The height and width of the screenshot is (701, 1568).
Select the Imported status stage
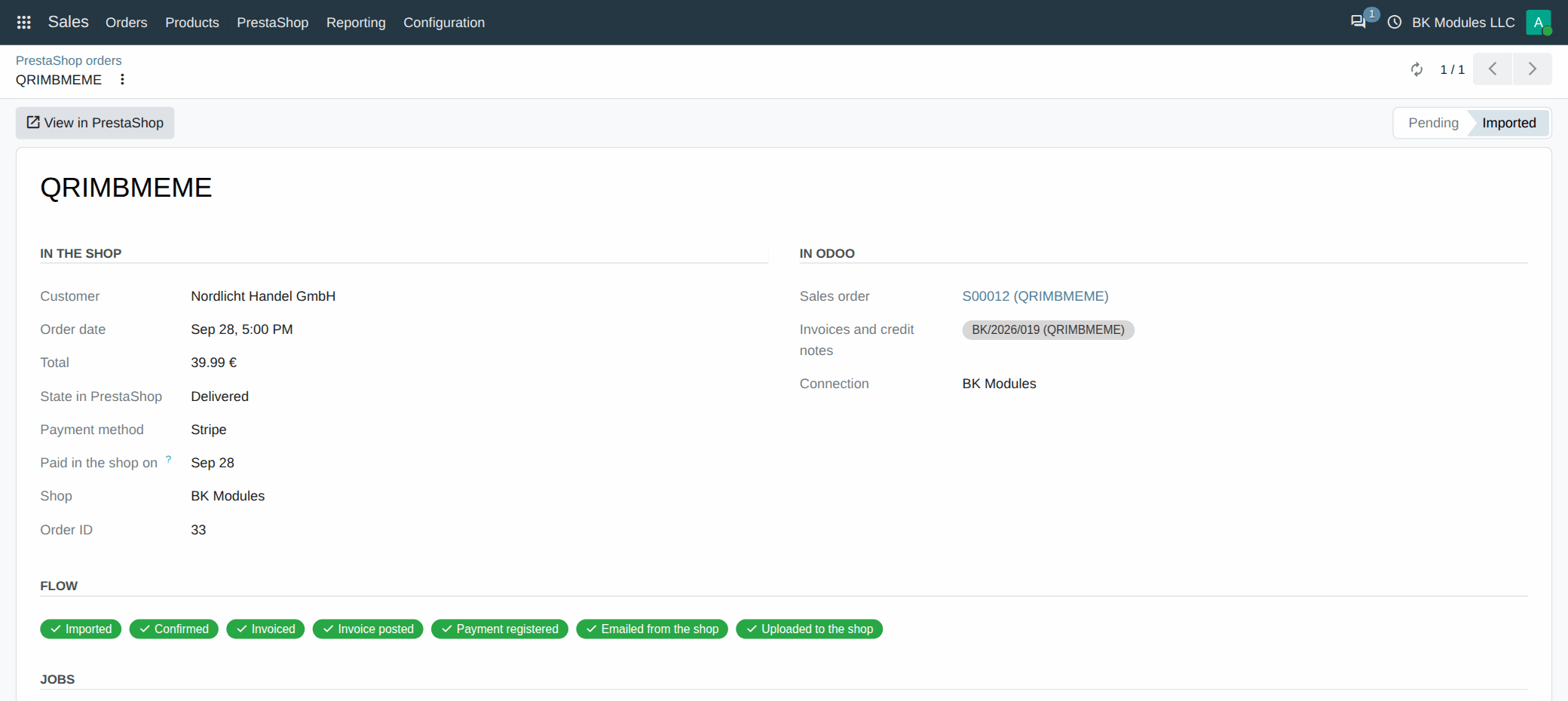pyautogui.click(x=1508, y=123)
